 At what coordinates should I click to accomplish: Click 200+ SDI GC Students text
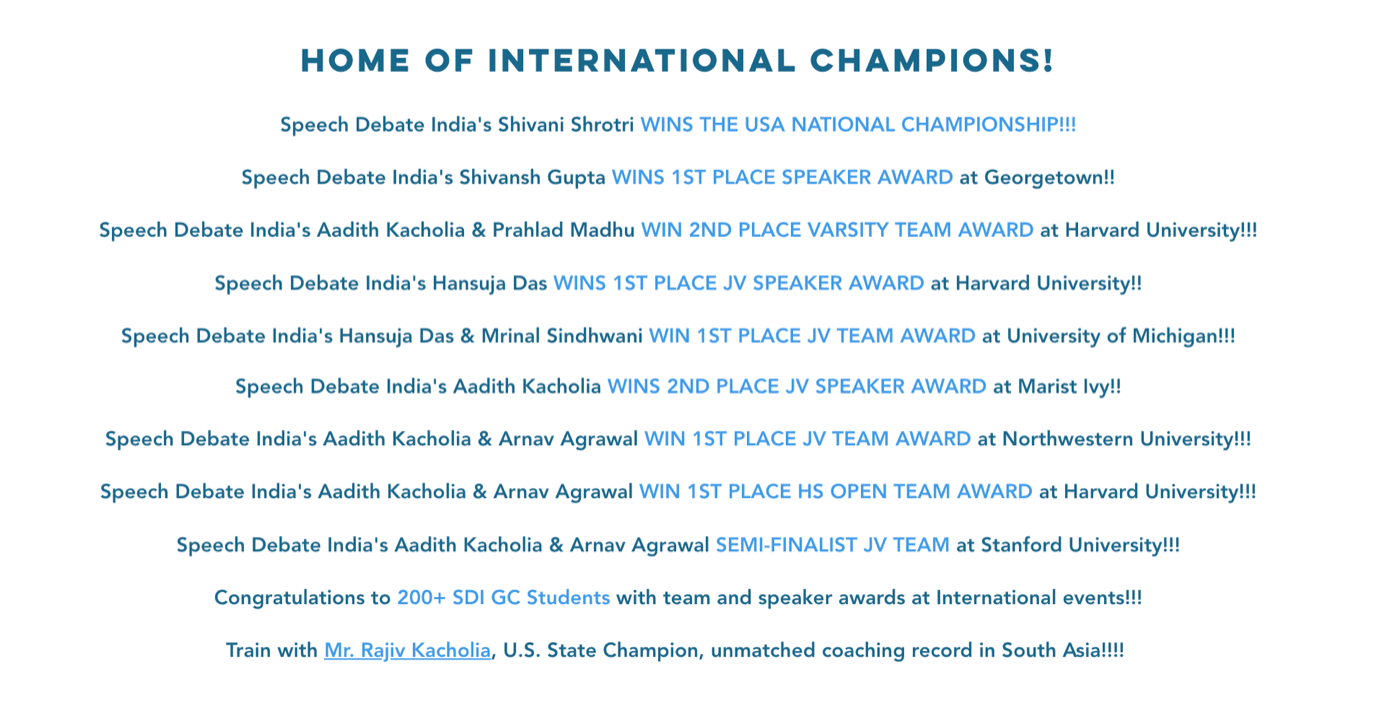click(x=503, y=598)
